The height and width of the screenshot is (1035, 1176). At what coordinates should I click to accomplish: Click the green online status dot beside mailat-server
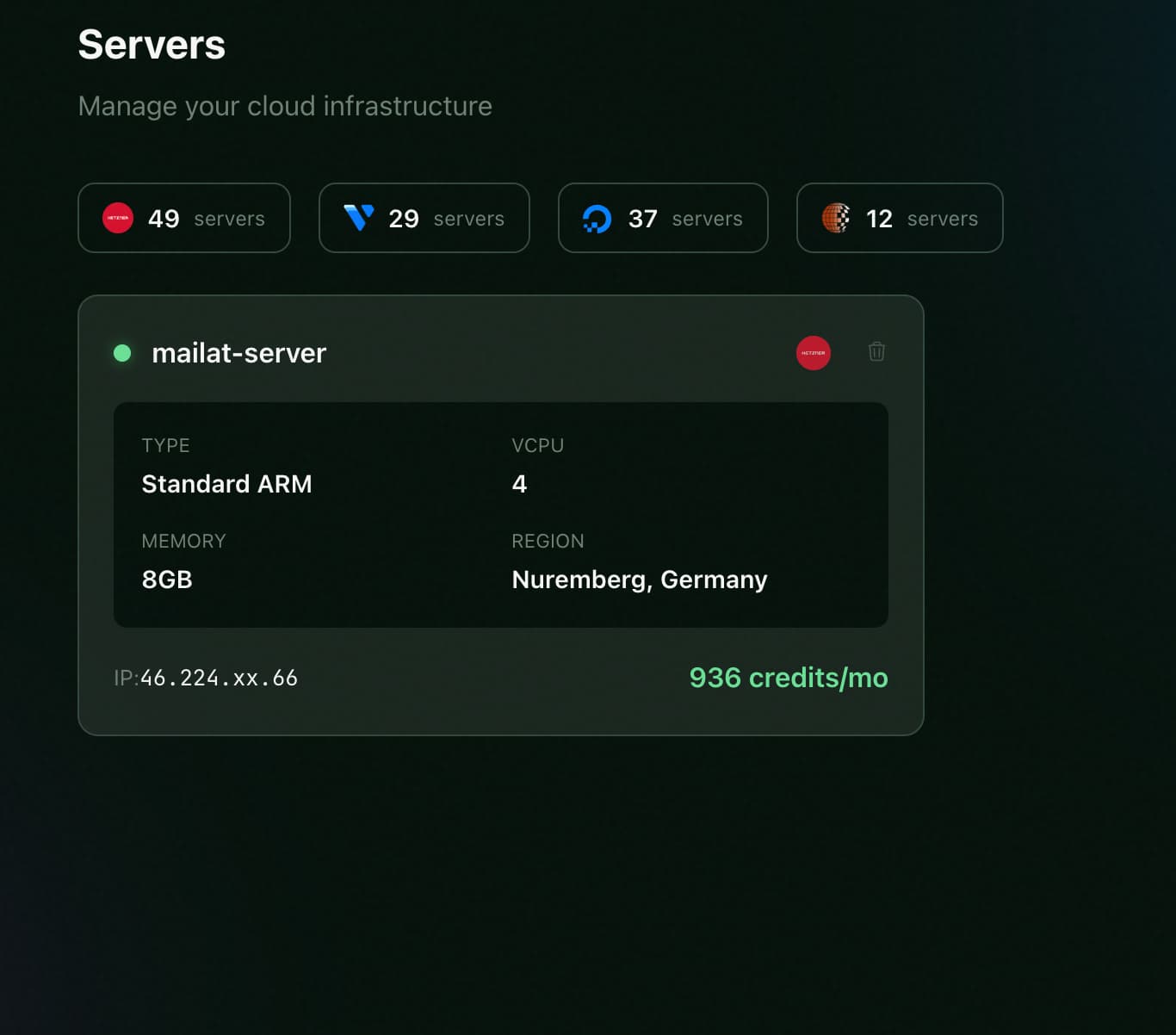click(123, 353)
